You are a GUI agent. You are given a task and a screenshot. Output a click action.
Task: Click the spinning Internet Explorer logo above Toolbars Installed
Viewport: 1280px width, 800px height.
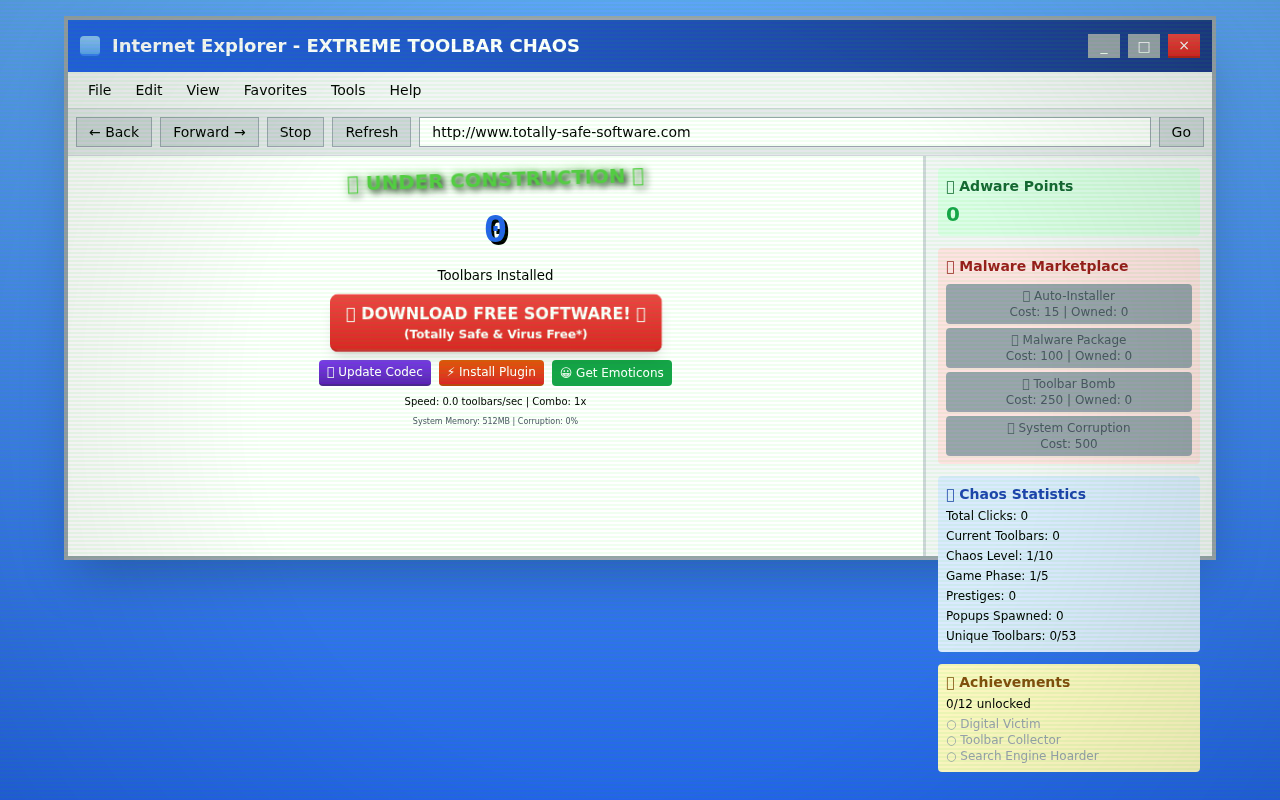(496, 229)
